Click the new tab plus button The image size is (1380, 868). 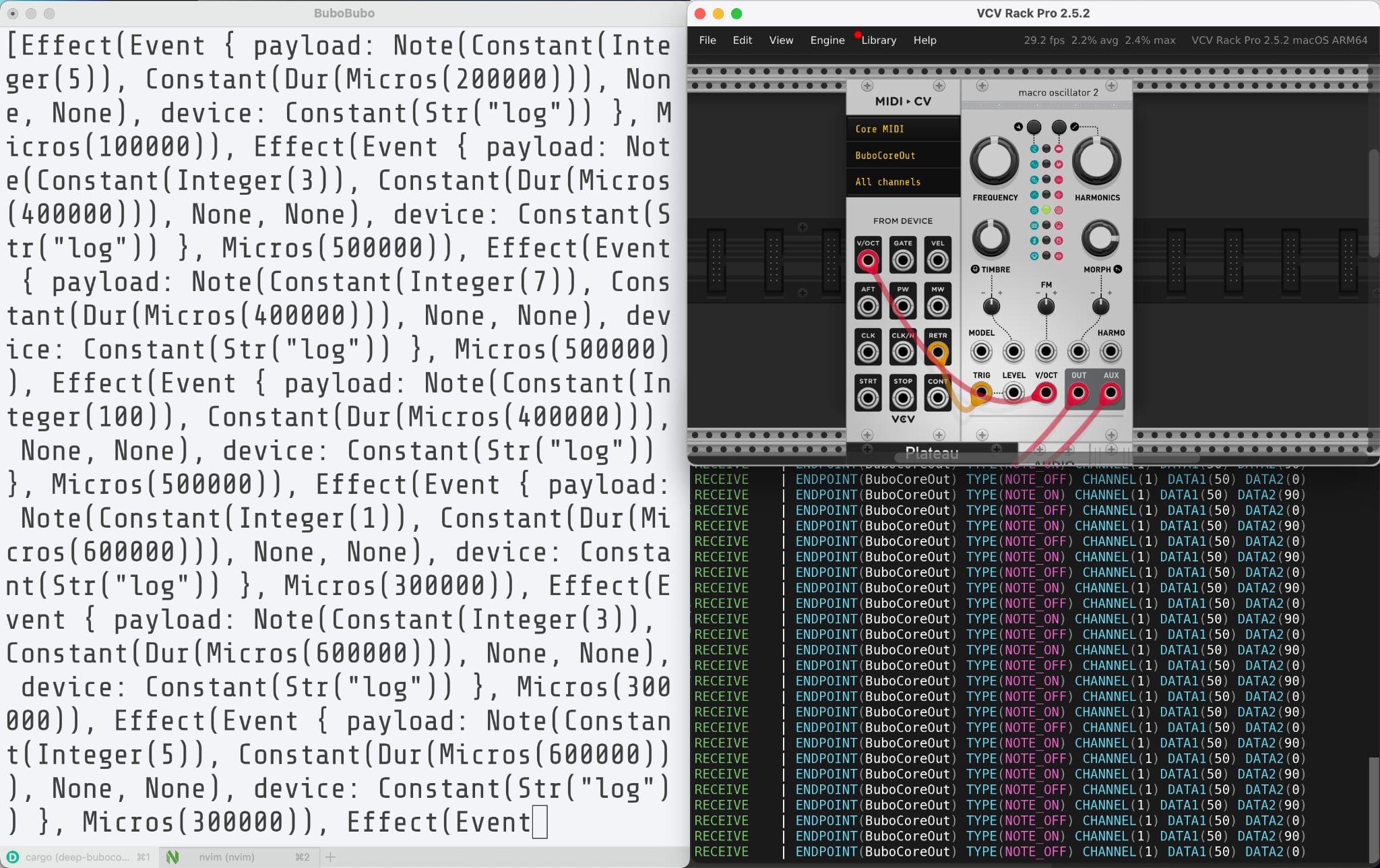tap(330, 857)
